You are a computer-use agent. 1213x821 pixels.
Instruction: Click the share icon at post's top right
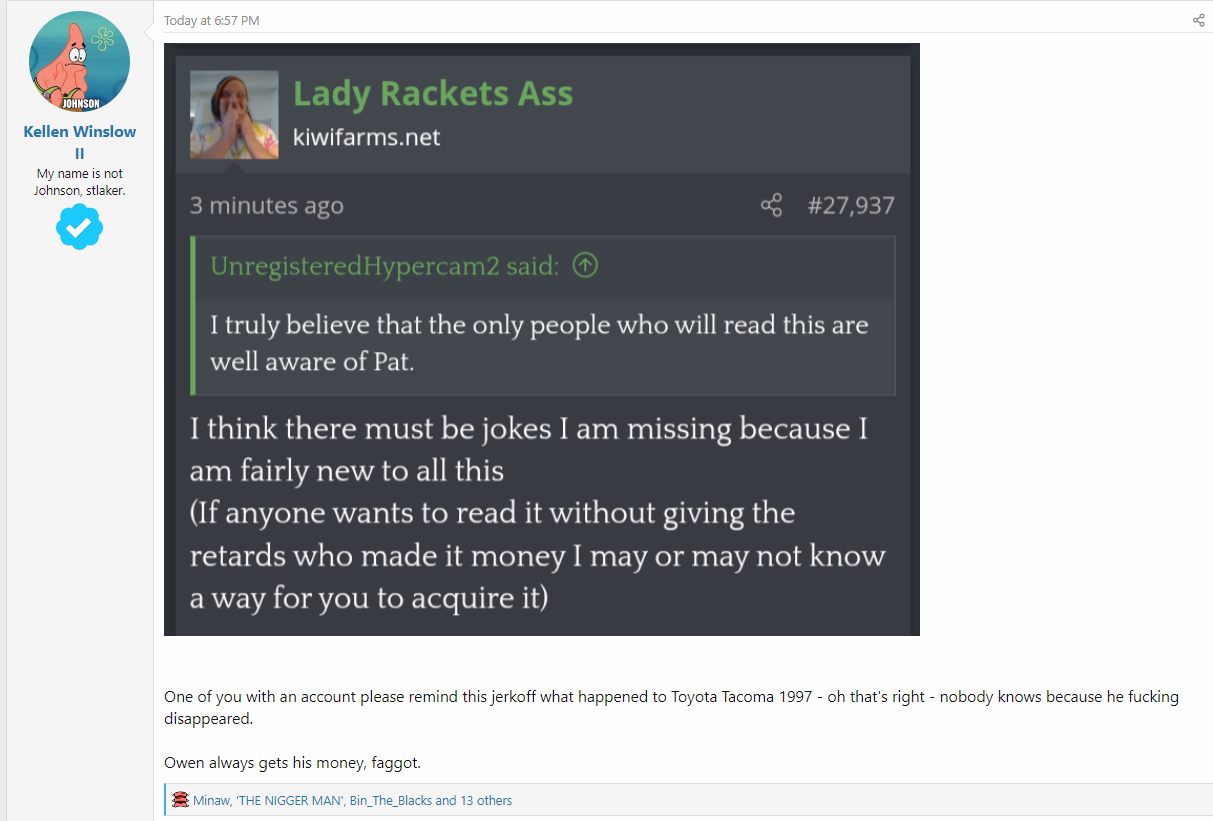1198,20
